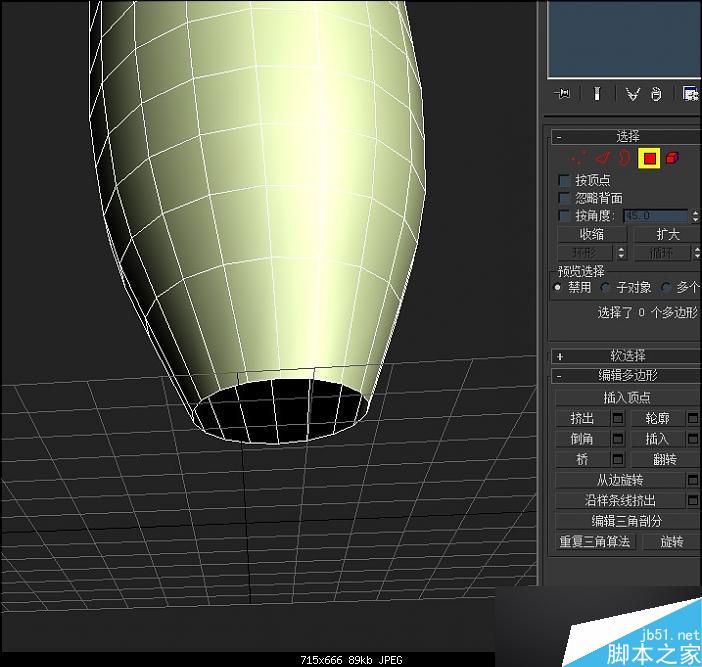
Task: Click the 轮廓 button
Action: (658, 419)
